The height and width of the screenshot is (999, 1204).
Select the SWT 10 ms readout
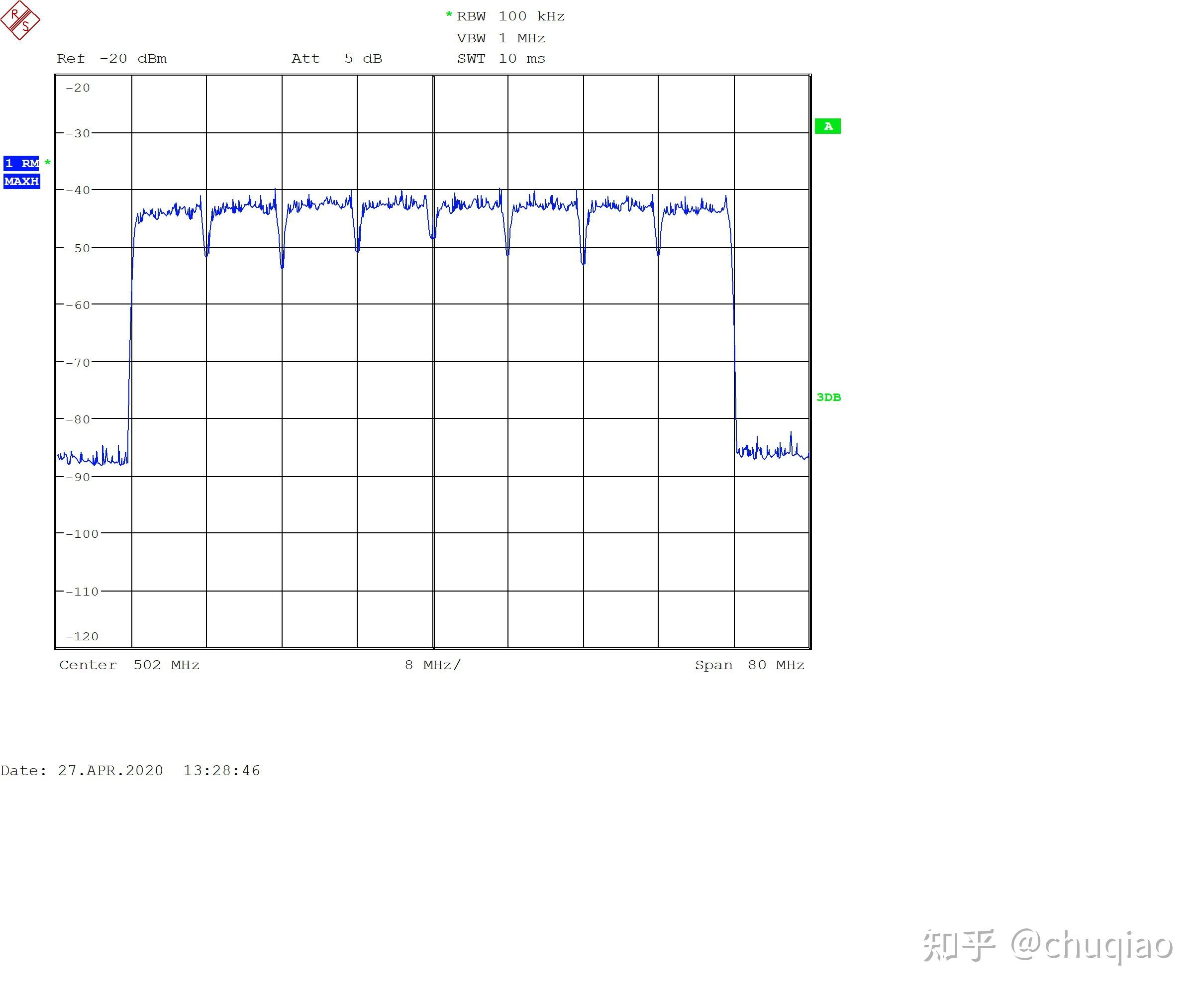[x=501, y=59]
